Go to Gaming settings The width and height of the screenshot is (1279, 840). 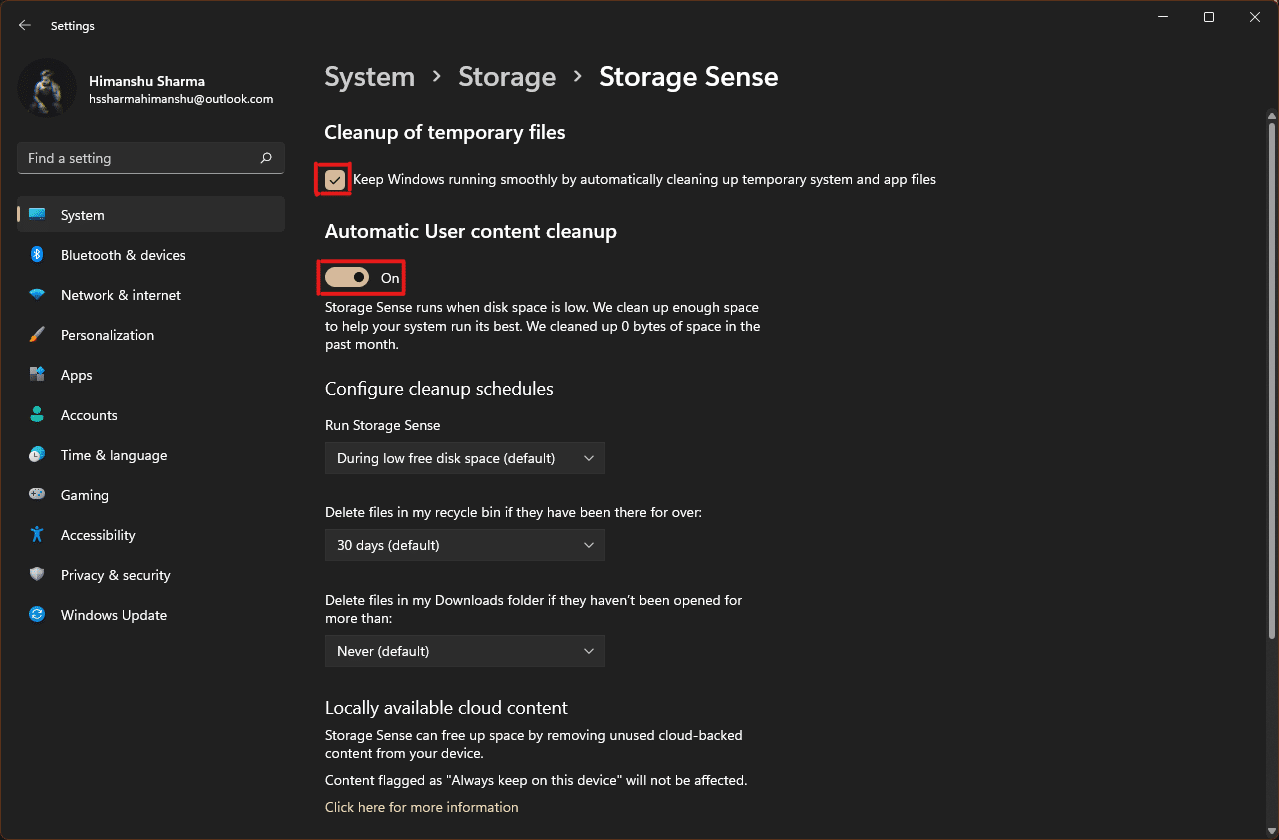click(151, 495)
